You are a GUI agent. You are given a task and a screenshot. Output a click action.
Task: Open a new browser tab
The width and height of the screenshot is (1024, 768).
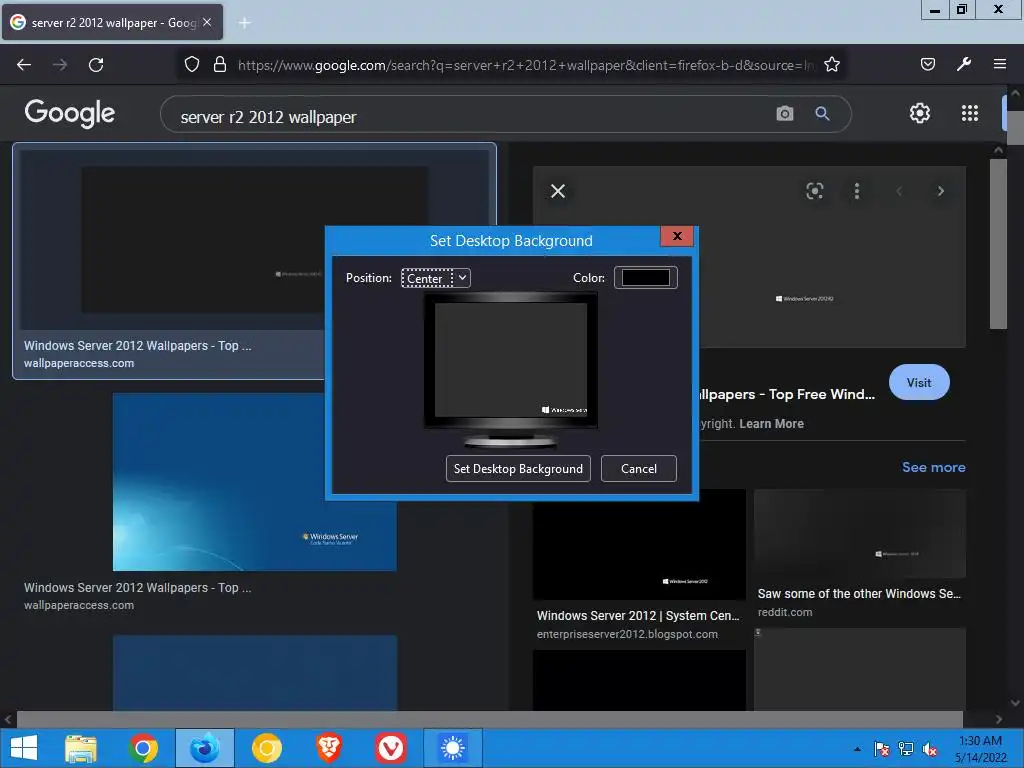(244, 23)
